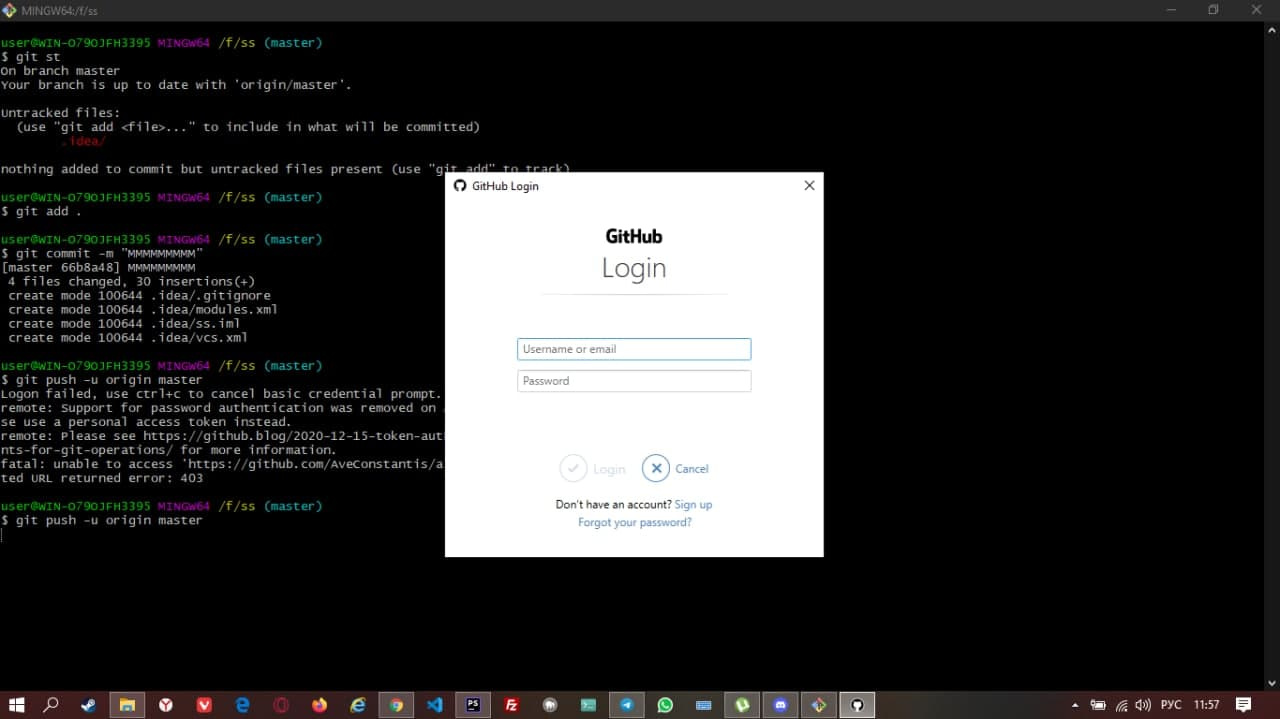Viewport: 1280px width, 719px height.
Task: Follow the Sign up link
Action: click(693, 504)
